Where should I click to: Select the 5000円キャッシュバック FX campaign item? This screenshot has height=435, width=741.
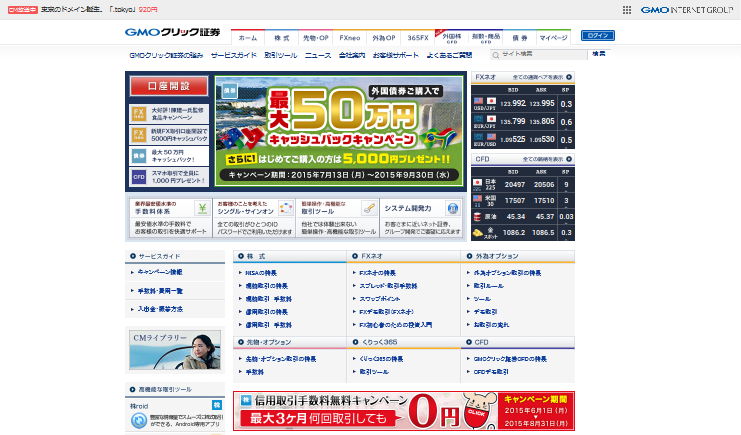tap(169, 135)
